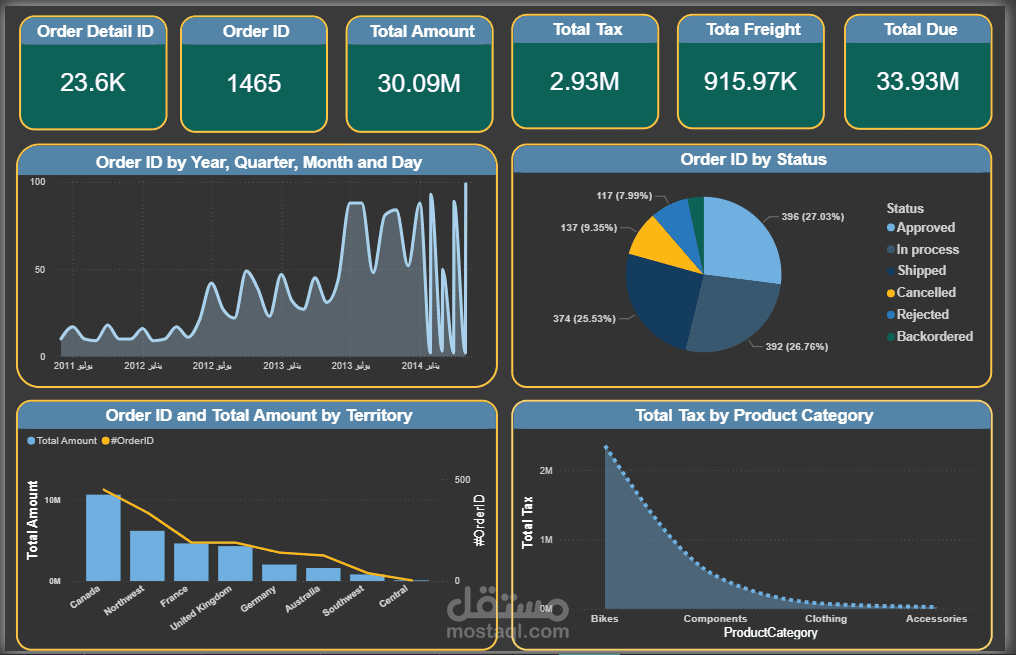Select the Bikes category label
The image size is (1016, 655).
(x=604, y=618)
